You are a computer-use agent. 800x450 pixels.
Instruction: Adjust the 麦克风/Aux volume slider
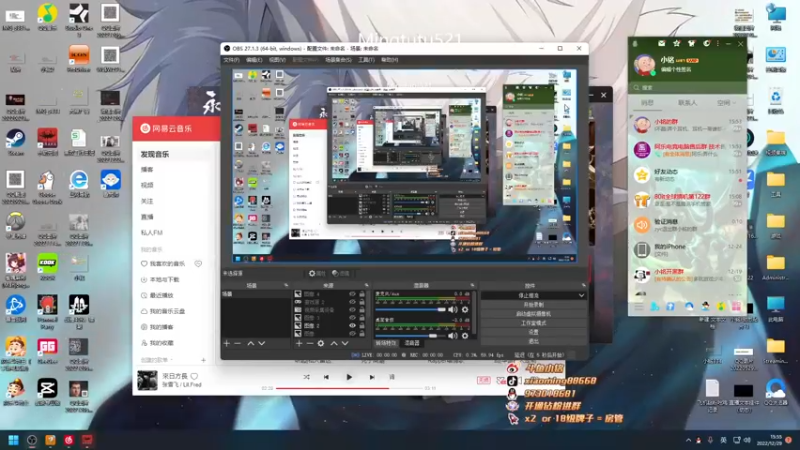tap(410, 310)
